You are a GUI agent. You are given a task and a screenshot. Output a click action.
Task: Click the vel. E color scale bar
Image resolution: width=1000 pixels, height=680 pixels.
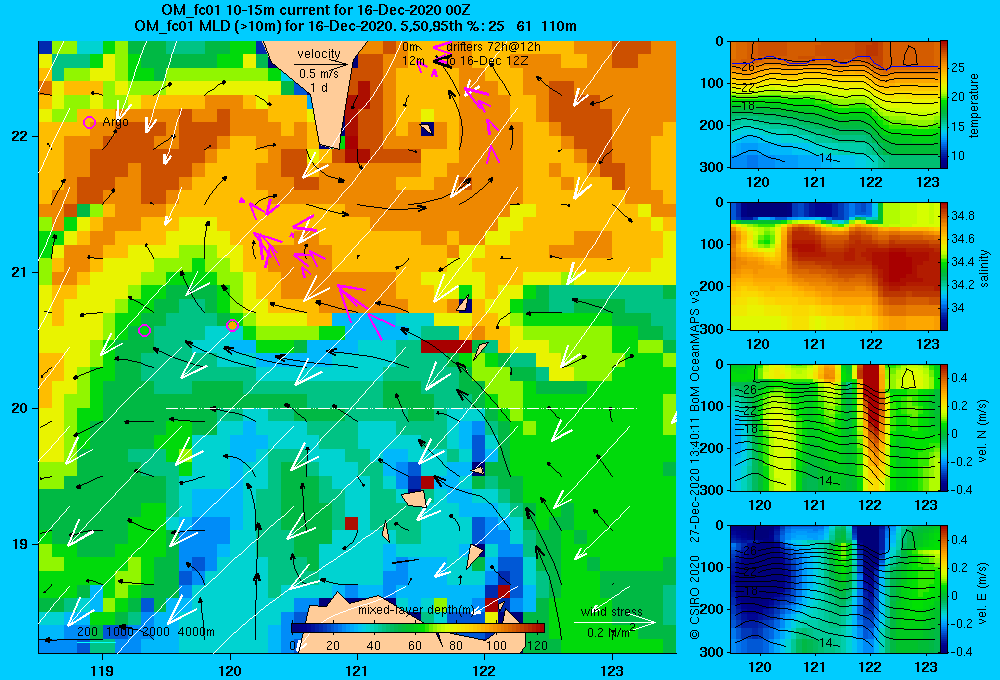[944, 589]
